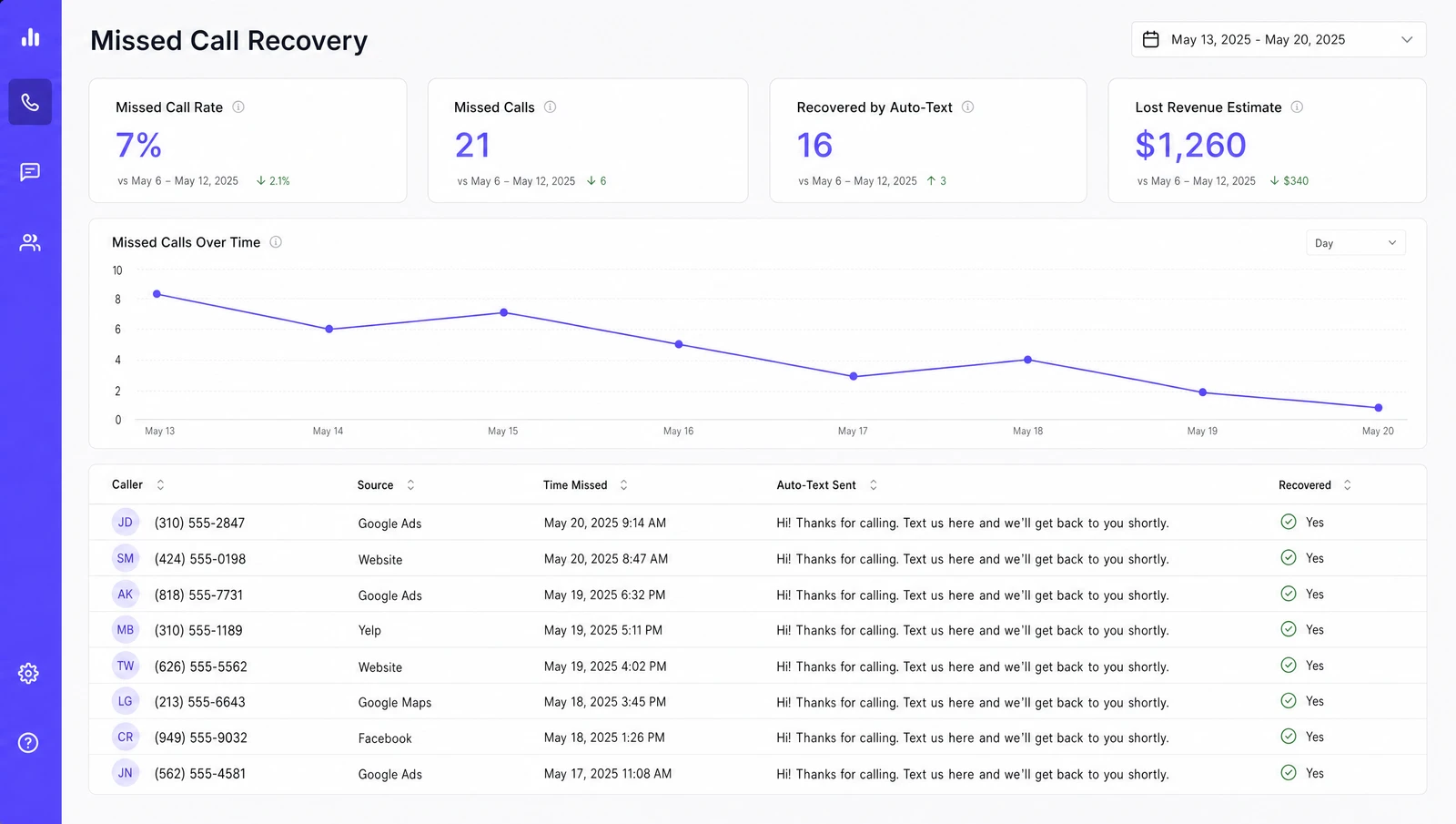Sort table by Caller column
1456x824 pixels.
coord(161,485)
